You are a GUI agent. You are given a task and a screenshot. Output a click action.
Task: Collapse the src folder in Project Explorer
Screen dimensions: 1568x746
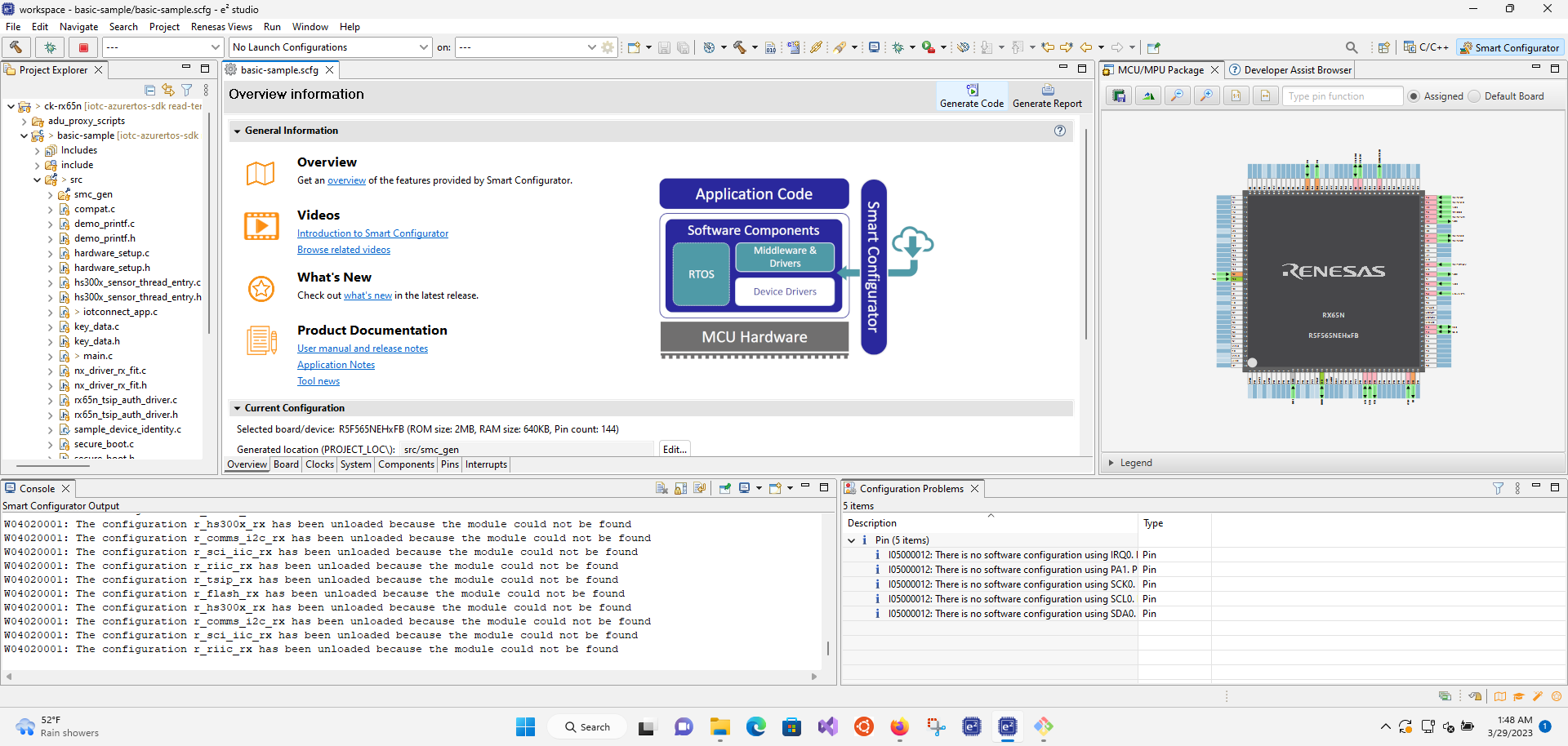click(37, 180)
